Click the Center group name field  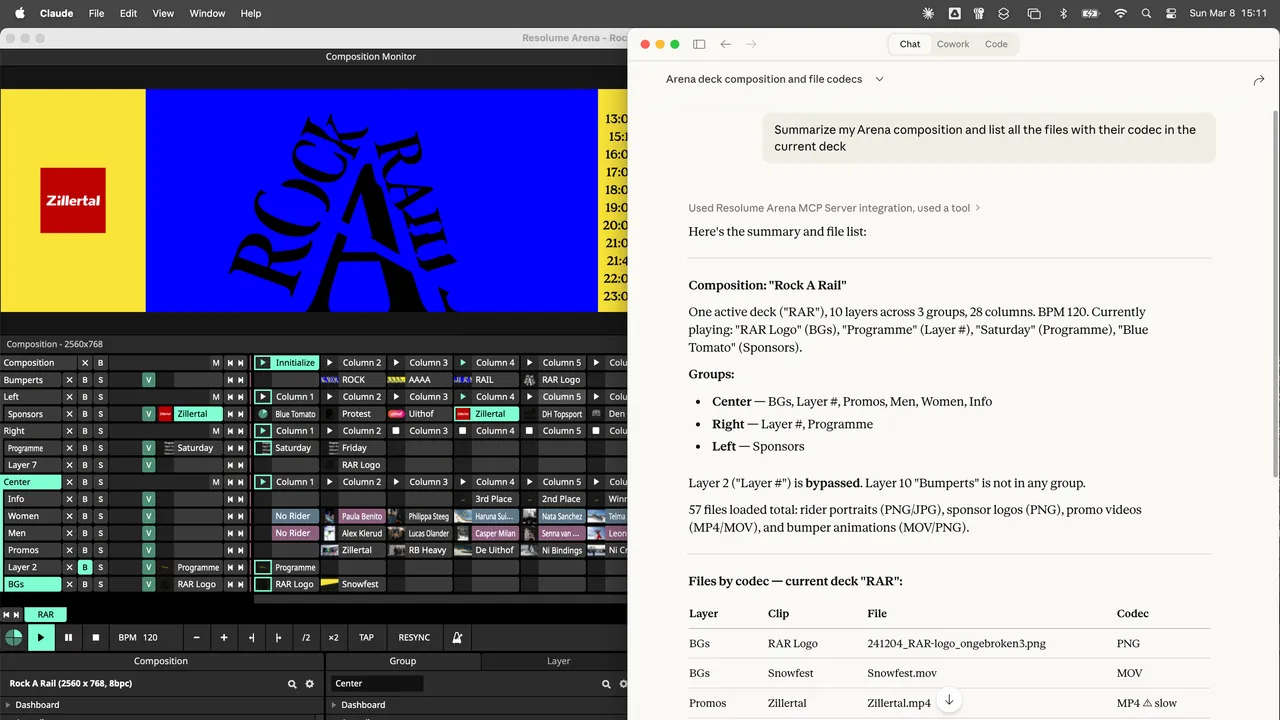(377, 684)
